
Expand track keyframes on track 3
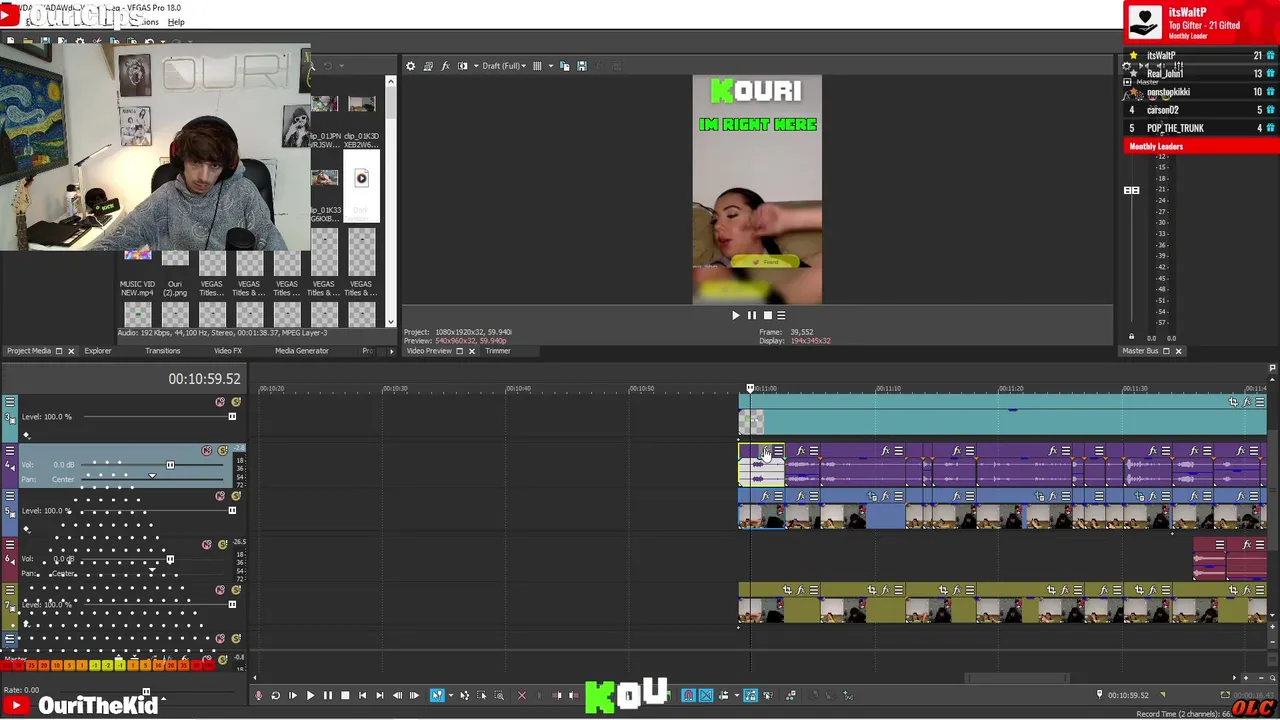[26, 435]
